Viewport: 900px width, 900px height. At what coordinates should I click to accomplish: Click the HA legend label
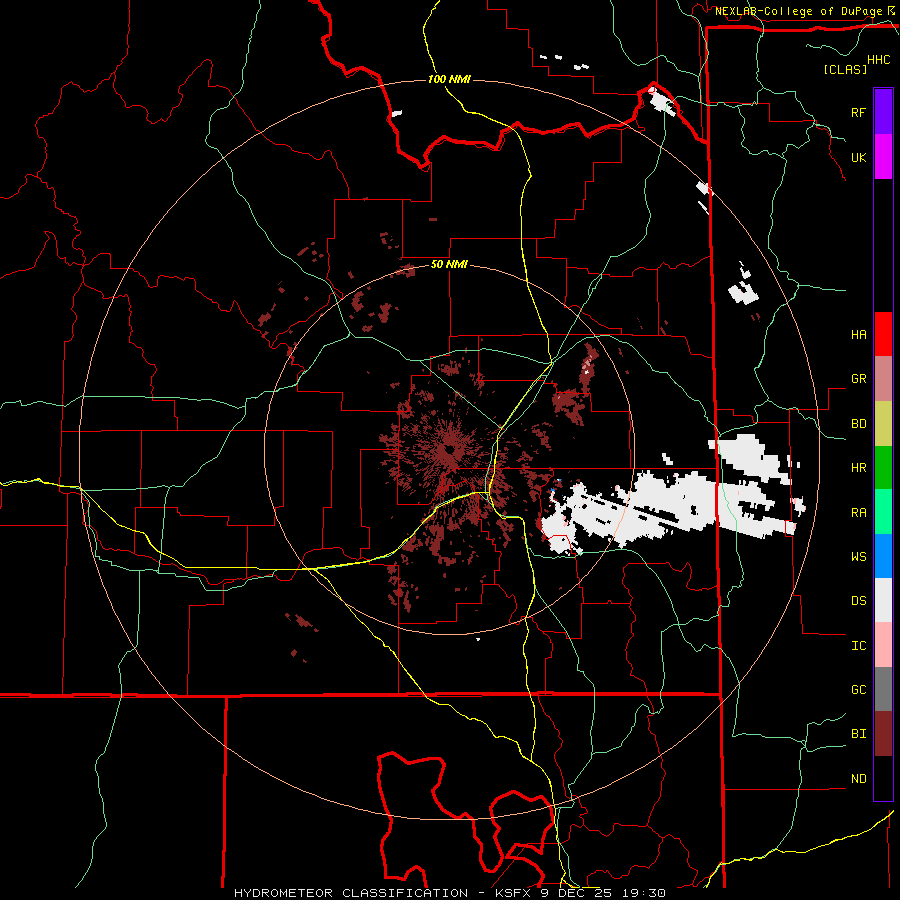click(858, 334)
